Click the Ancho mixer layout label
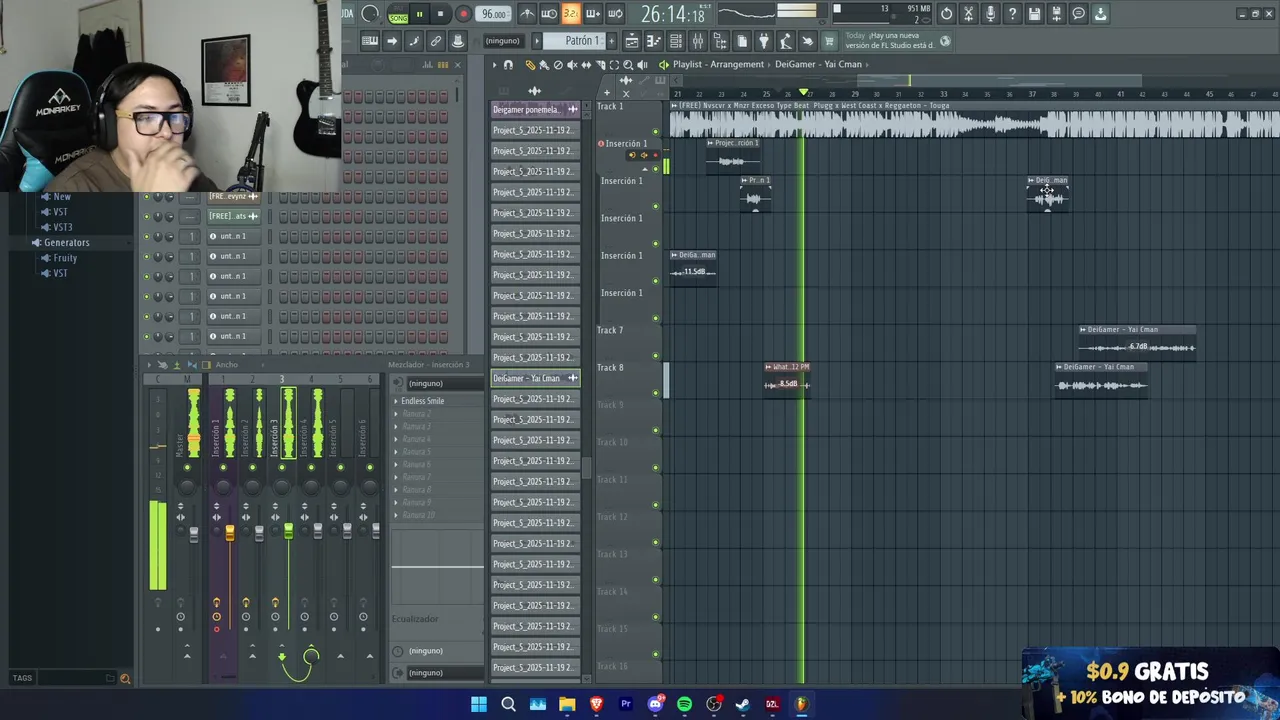The width and height of the screenshot is (1280, 720). point(227,365)
